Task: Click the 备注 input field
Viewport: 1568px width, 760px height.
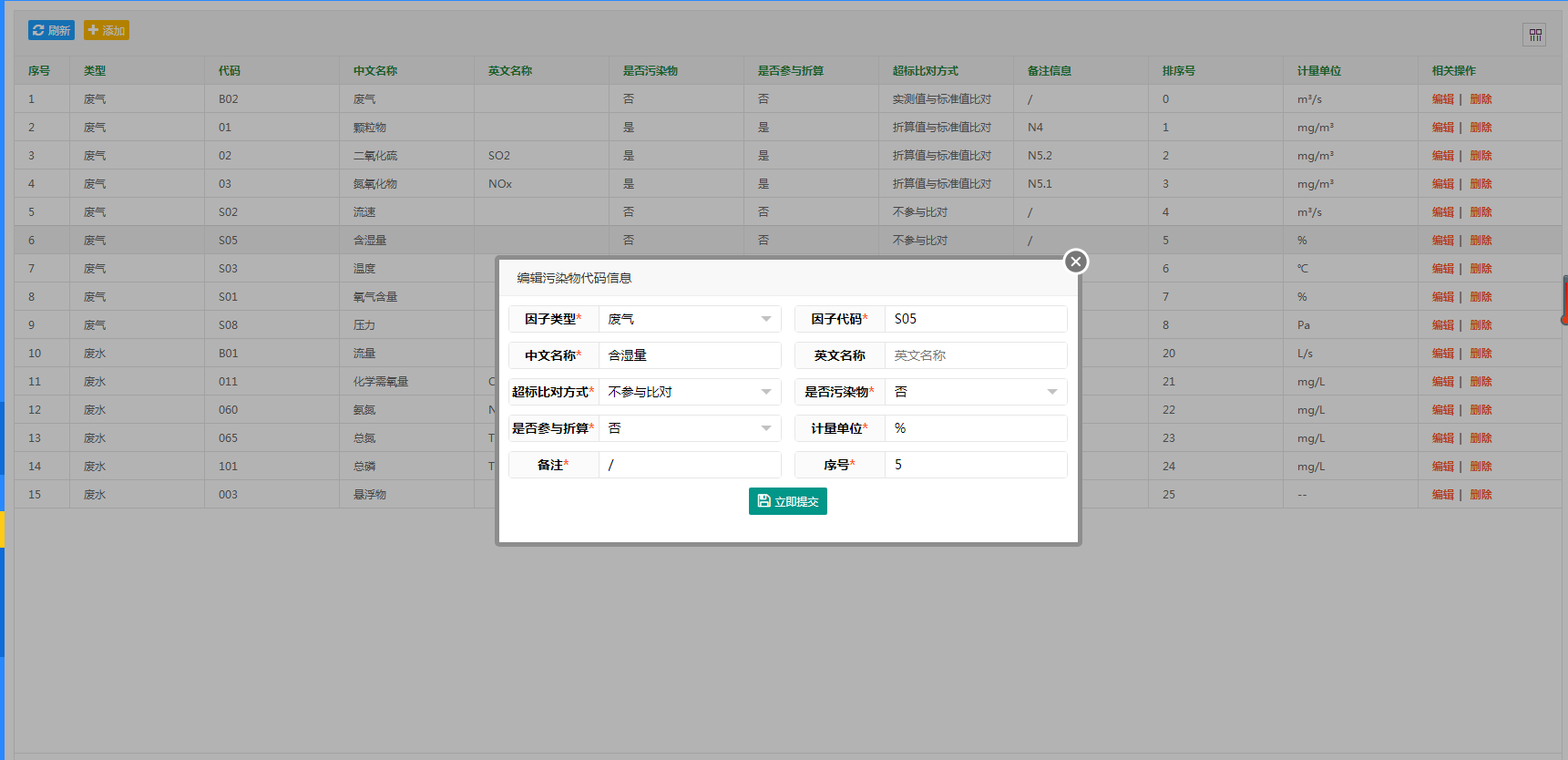Action: (x=689, y=465)
